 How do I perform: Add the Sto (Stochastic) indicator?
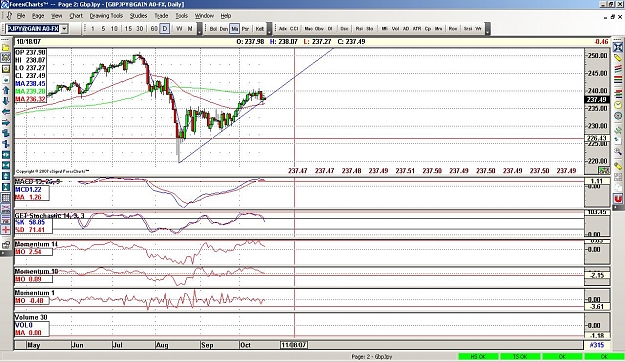pyautogui.click(x=369, y=29)
